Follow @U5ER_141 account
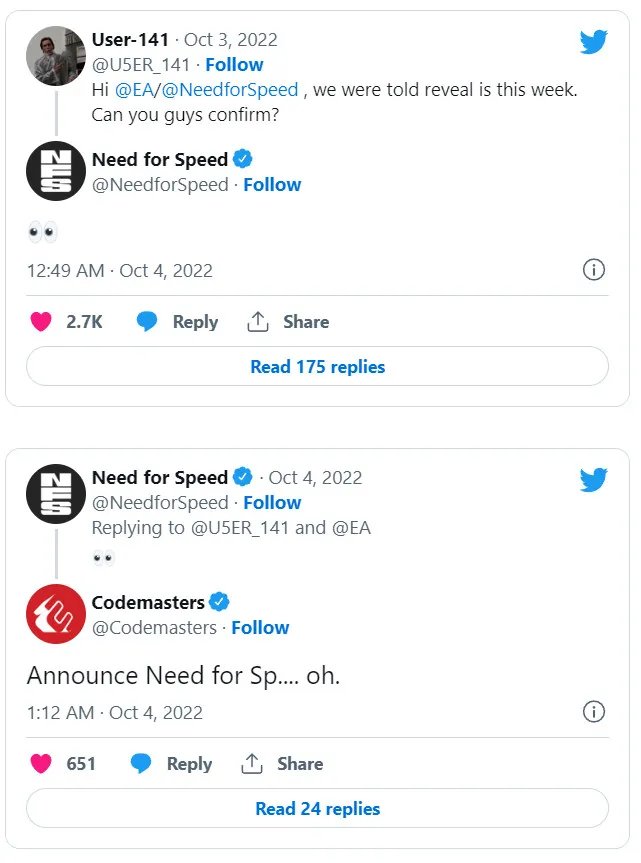This screenshot has height=863, width=641. tap(234, 65)
